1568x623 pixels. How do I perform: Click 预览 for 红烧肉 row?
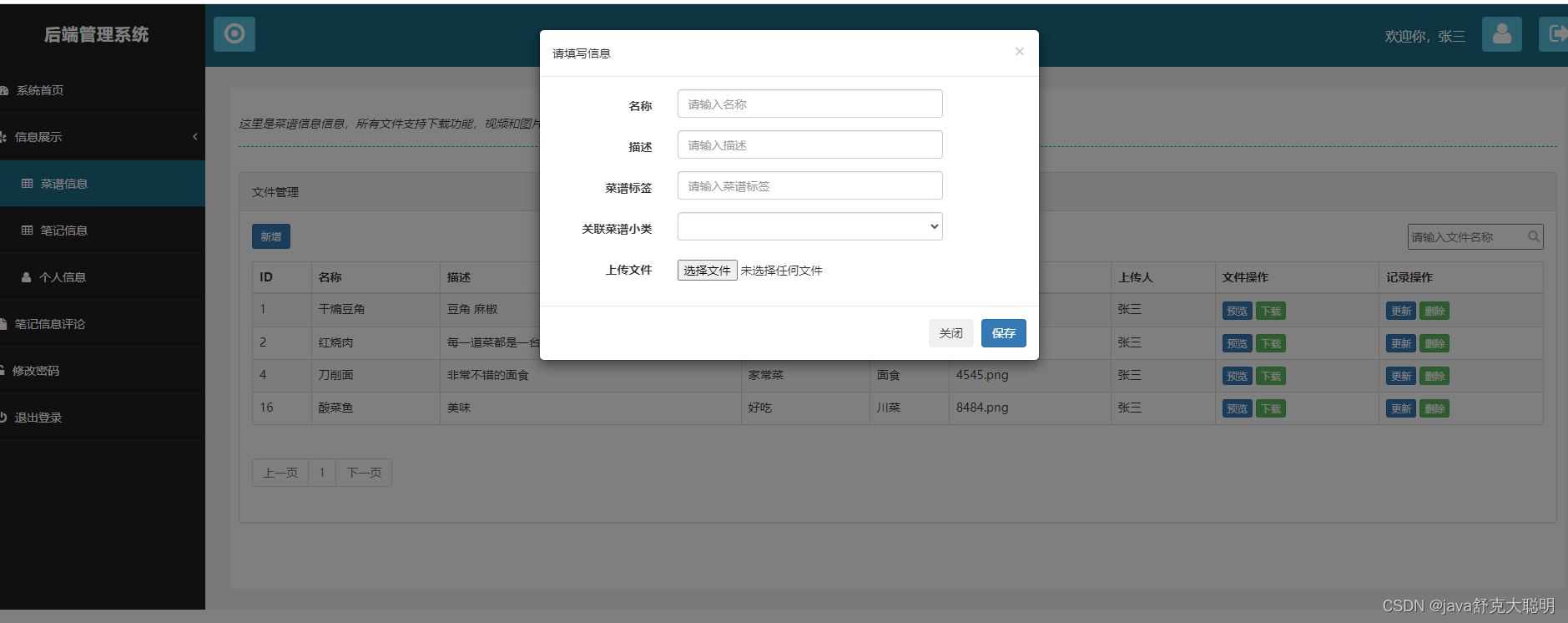click(x=1238, y=343)
